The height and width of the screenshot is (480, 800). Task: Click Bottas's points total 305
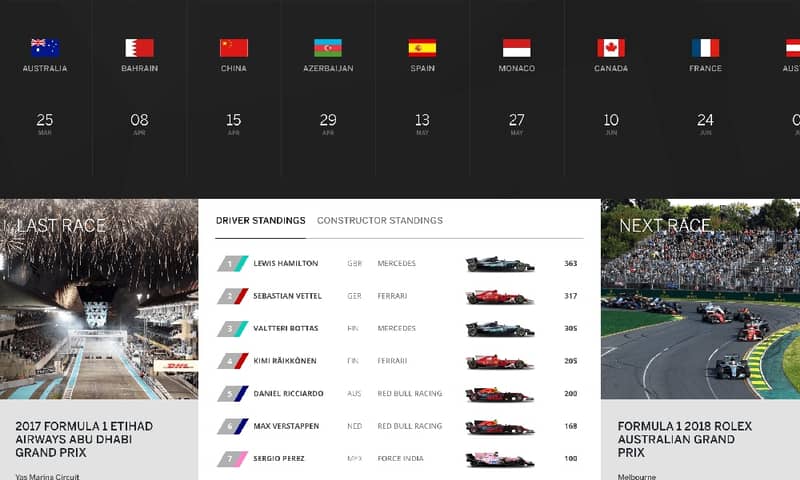tap(570, 329)
